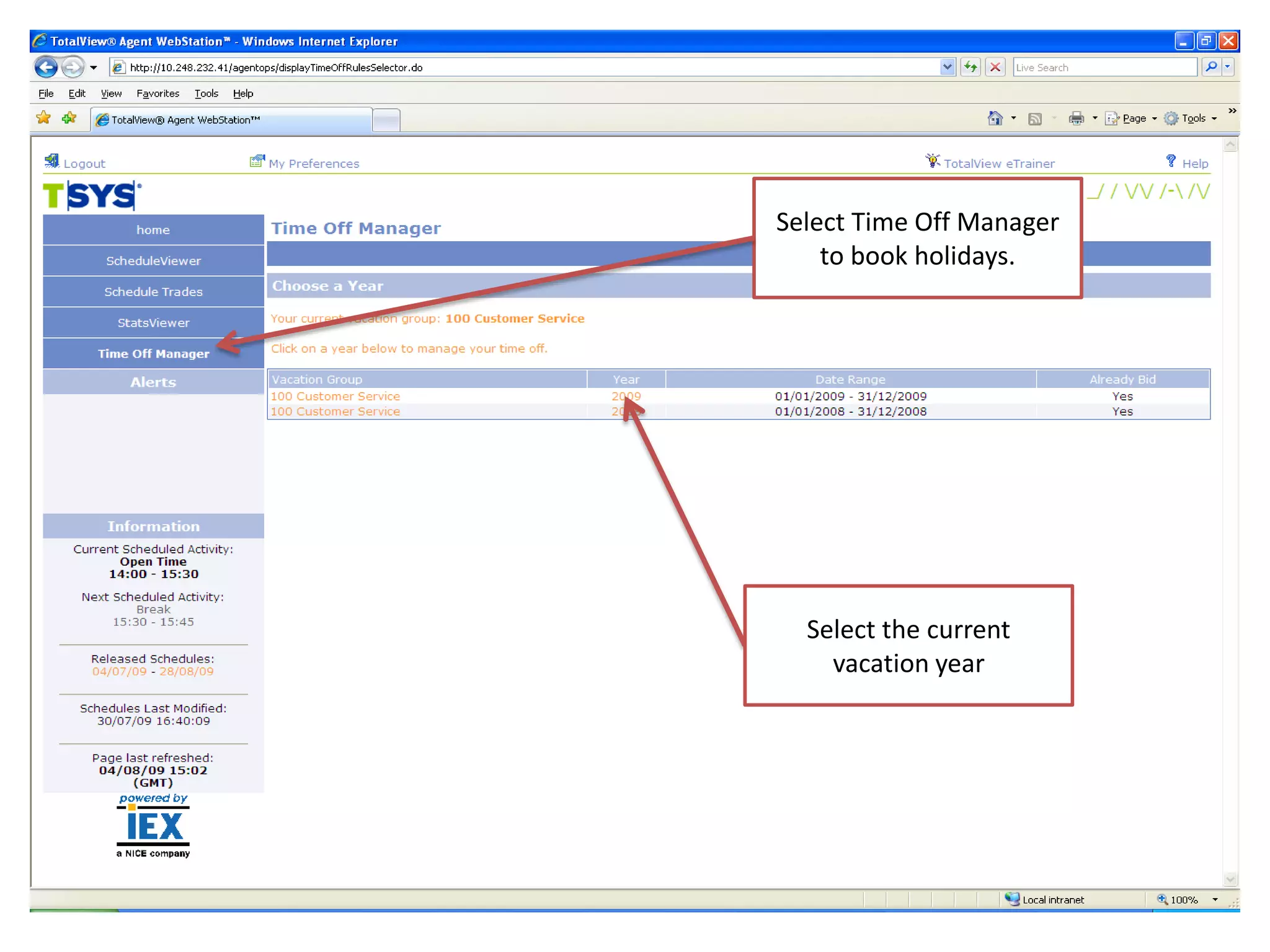Open the zoom level dropdown arrow
Viewport: 1270px width, 952px height.
pyautogui.click(x=1215, y=899)
